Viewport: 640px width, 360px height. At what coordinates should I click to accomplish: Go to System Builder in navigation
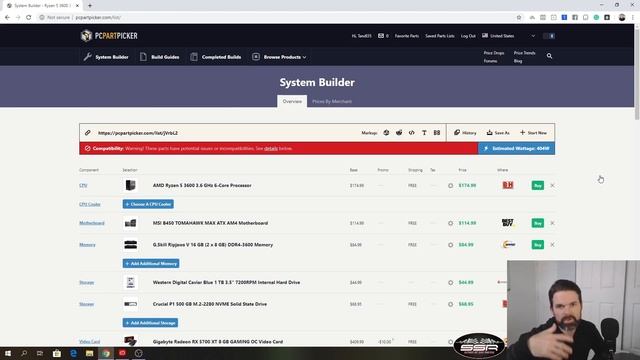106,57
